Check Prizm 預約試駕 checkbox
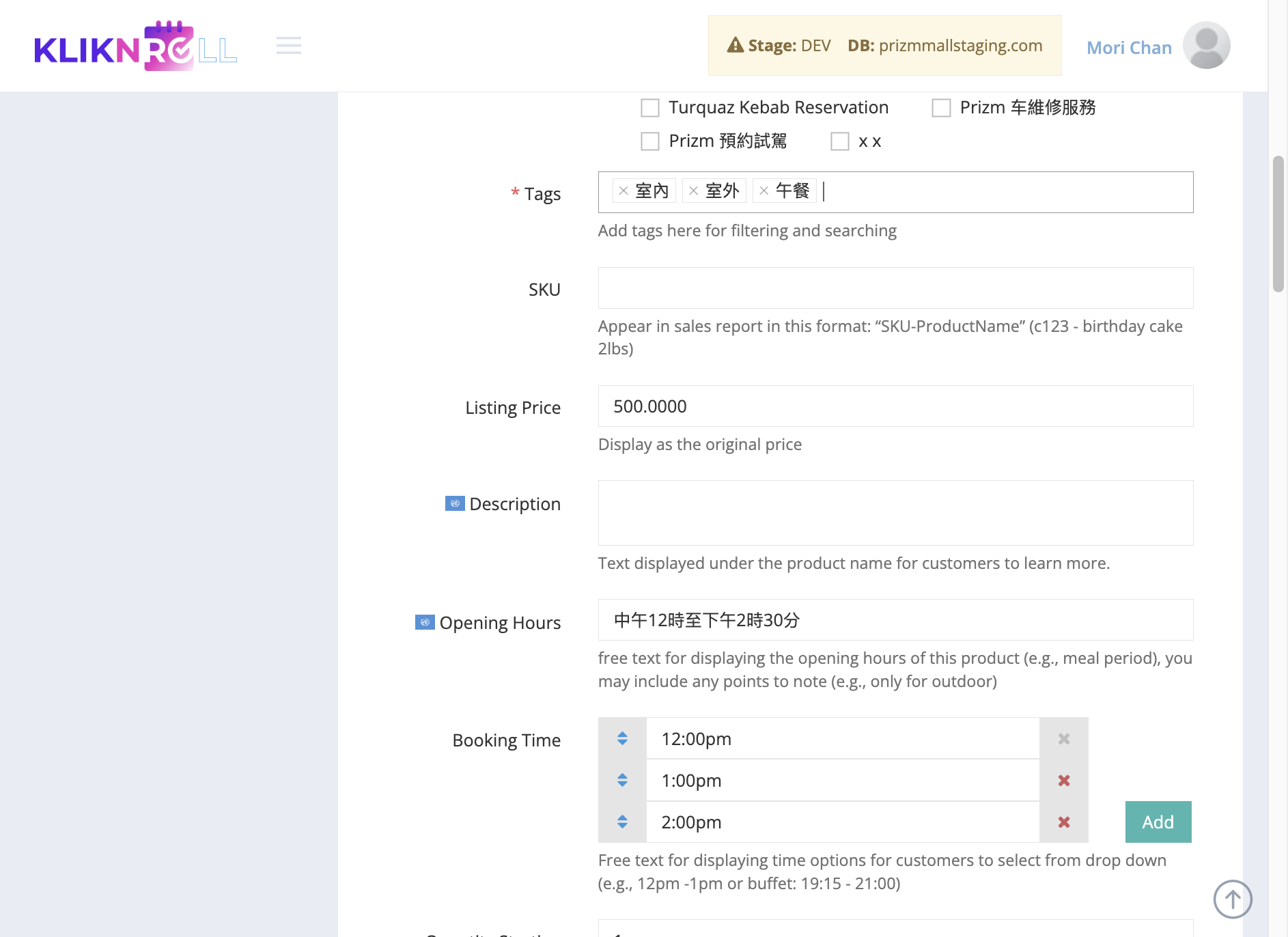The width and height of the screenshot is (1288, 937). 650,141
